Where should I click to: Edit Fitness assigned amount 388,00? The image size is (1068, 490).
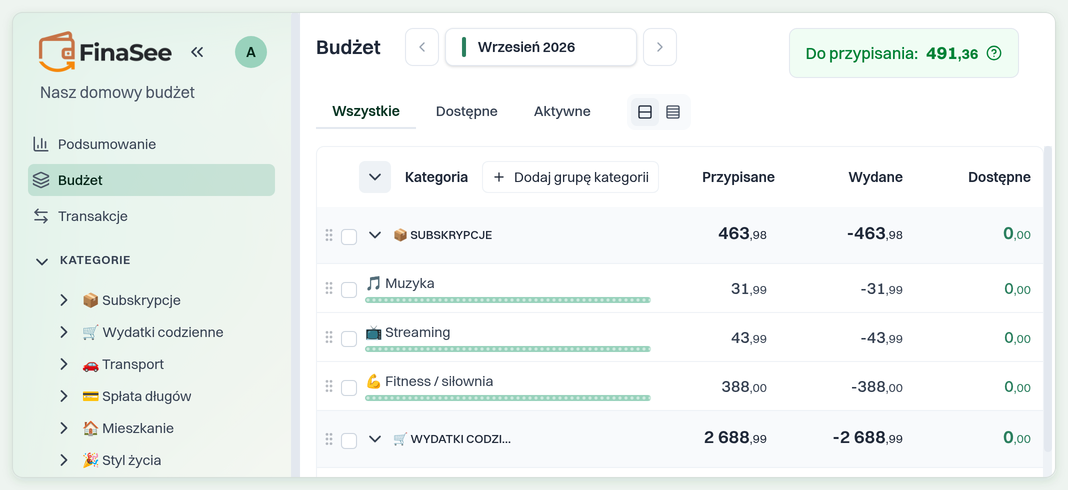pyautogui.click(x=744, y=387)
